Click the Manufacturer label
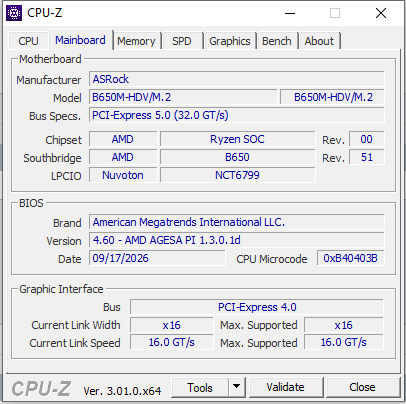406x404 pixels. click(49, 80)
